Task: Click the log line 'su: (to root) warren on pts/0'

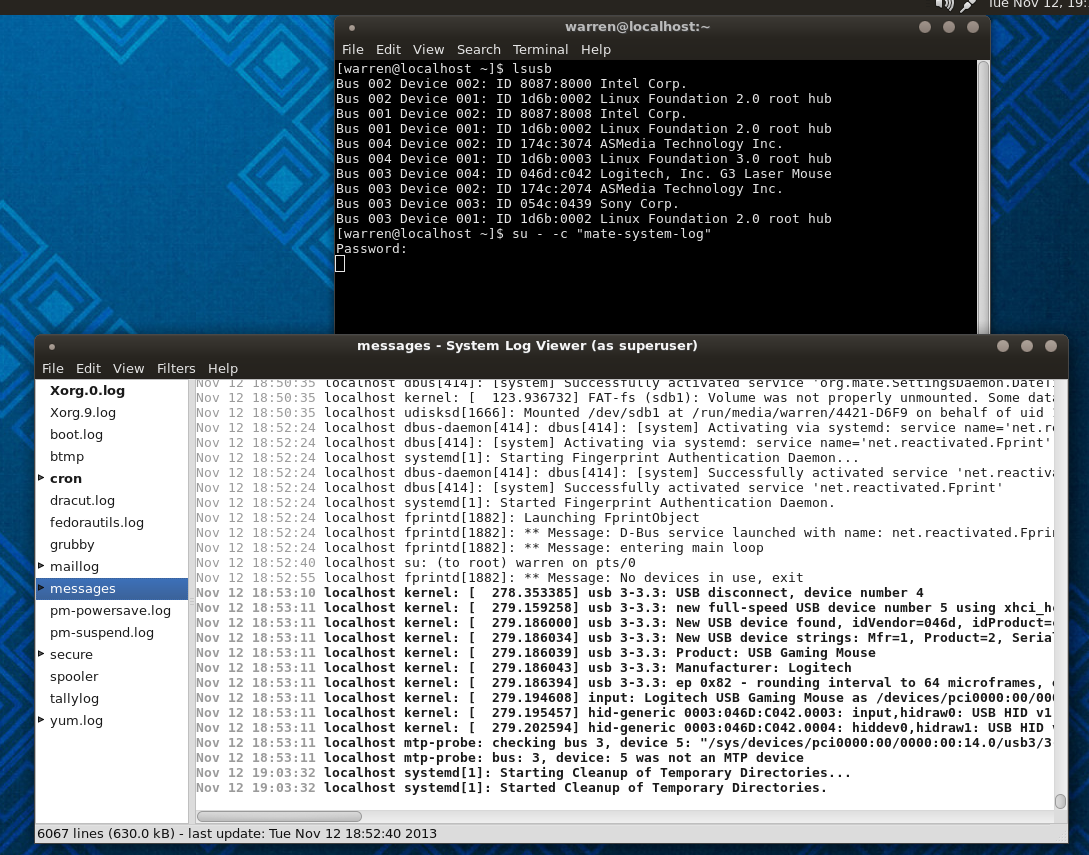Action: pyautogui.click(x=415, y=563)
